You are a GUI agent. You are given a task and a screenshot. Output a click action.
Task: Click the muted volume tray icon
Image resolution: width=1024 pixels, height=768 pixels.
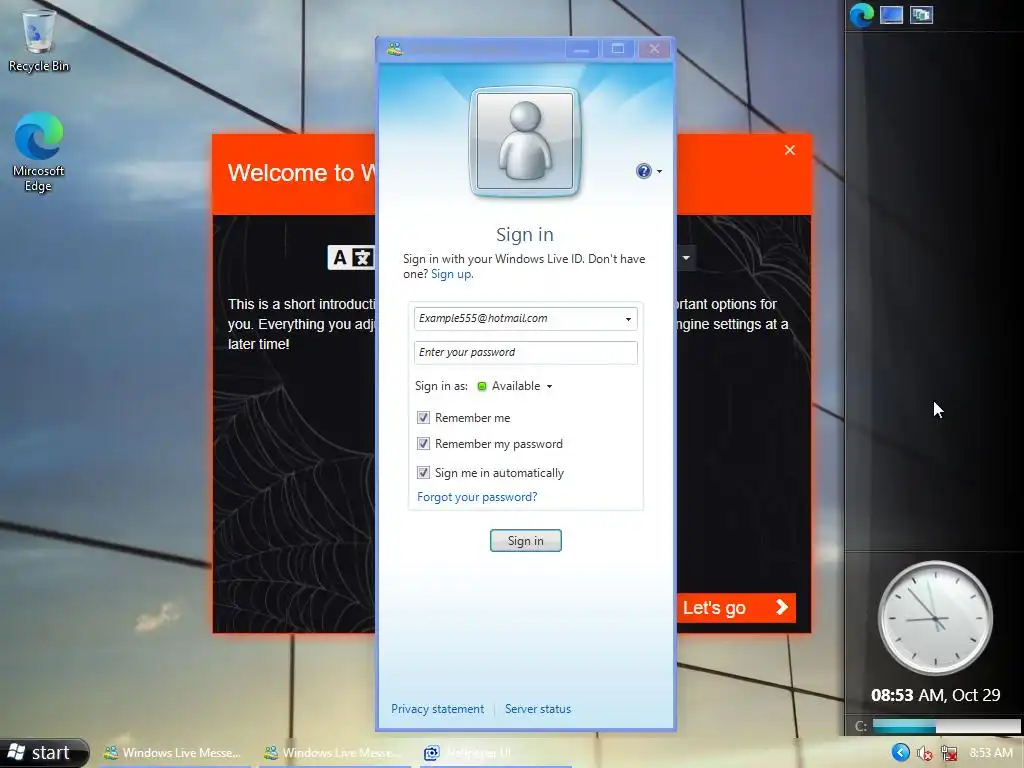click(924, 754)
